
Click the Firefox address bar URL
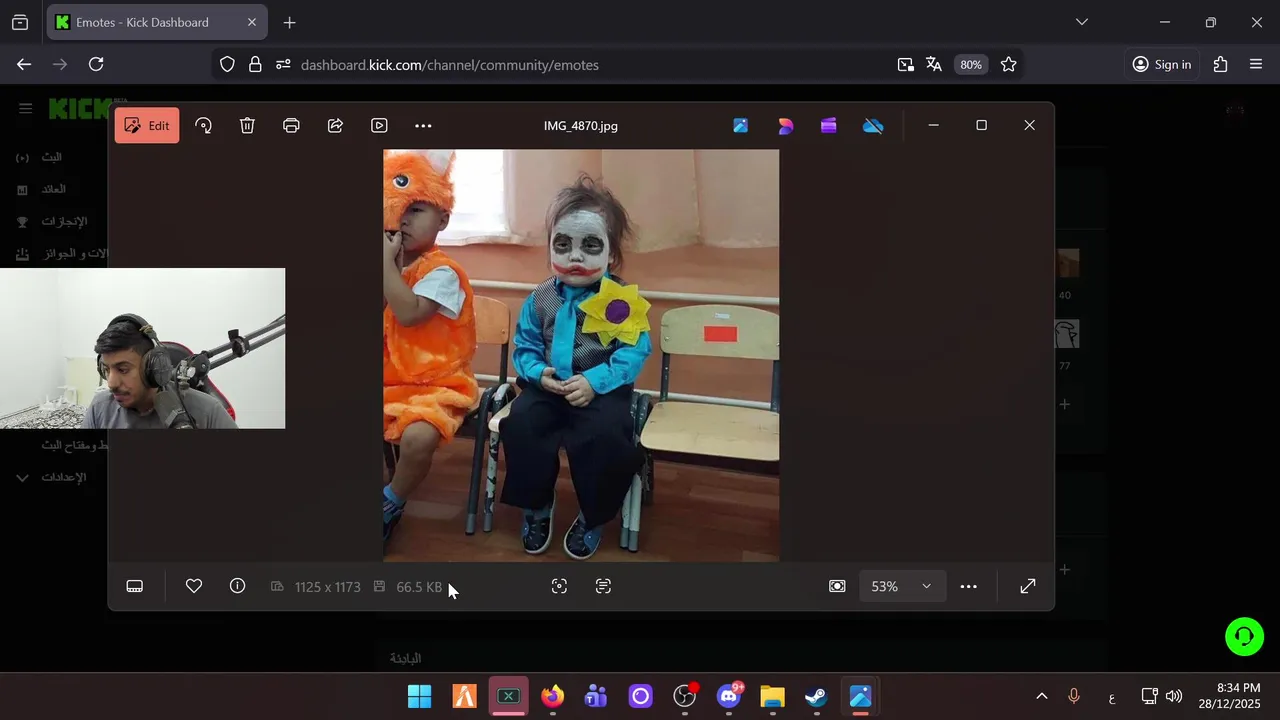(x=450, y=65)
